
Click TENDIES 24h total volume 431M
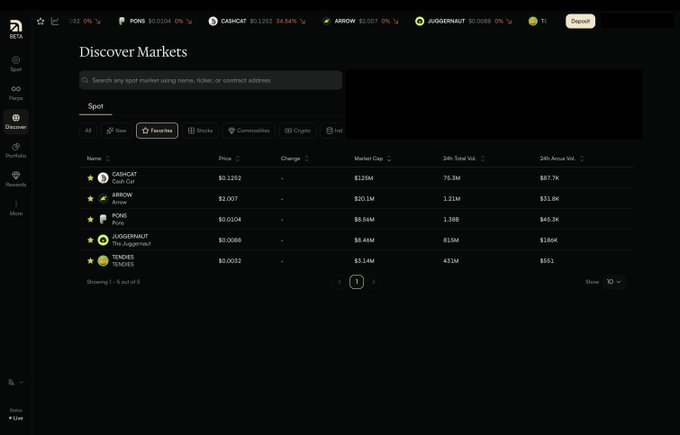[x=451, y=261]
